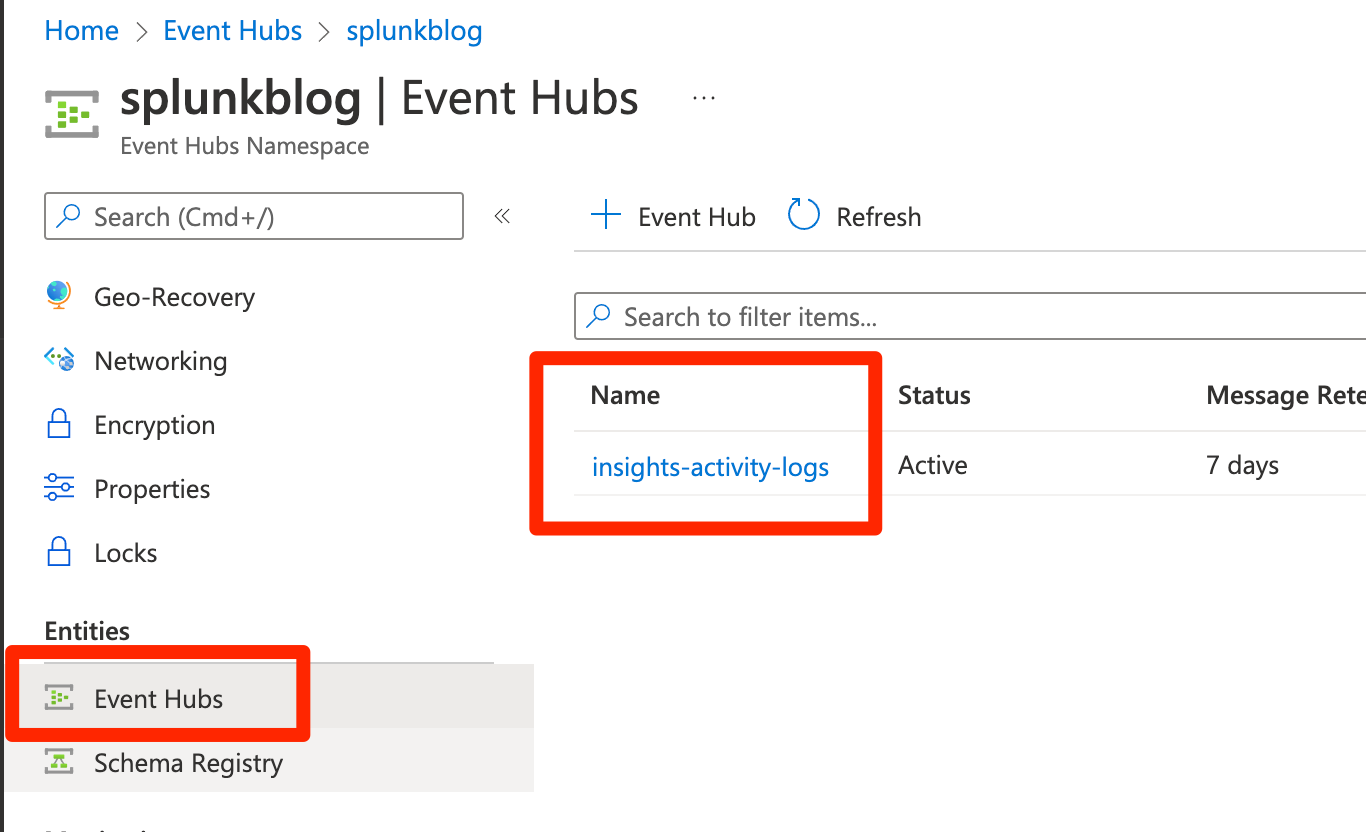Image resolution: width=1366 pixels, height=832 pixels.
Task: Click the Networking icon
Action: pyautogui.click(x=59, y=359)
